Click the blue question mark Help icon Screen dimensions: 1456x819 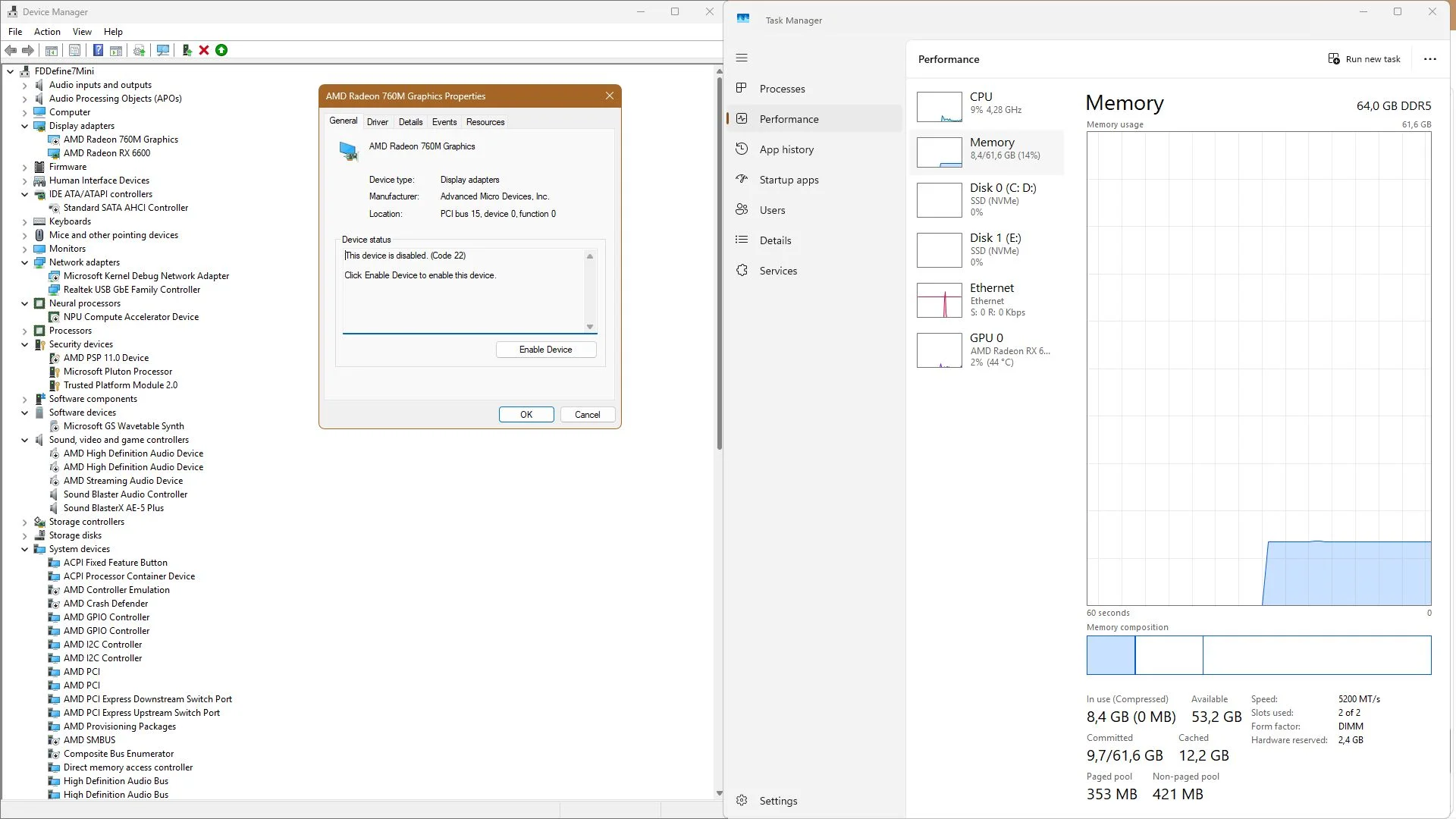coord(98,51)
